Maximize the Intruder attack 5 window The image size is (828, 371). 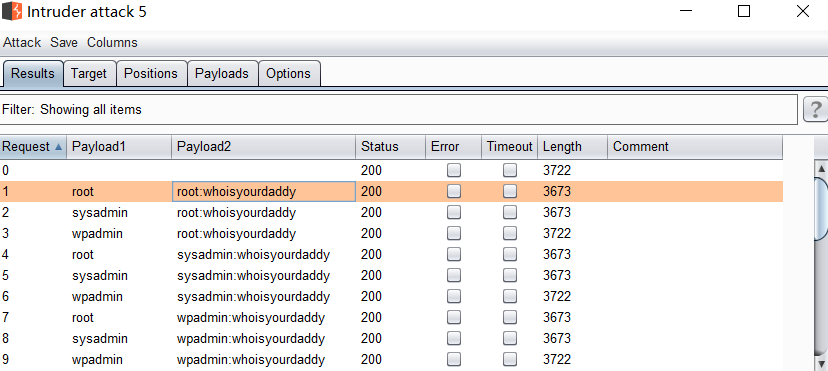[744, 11]
